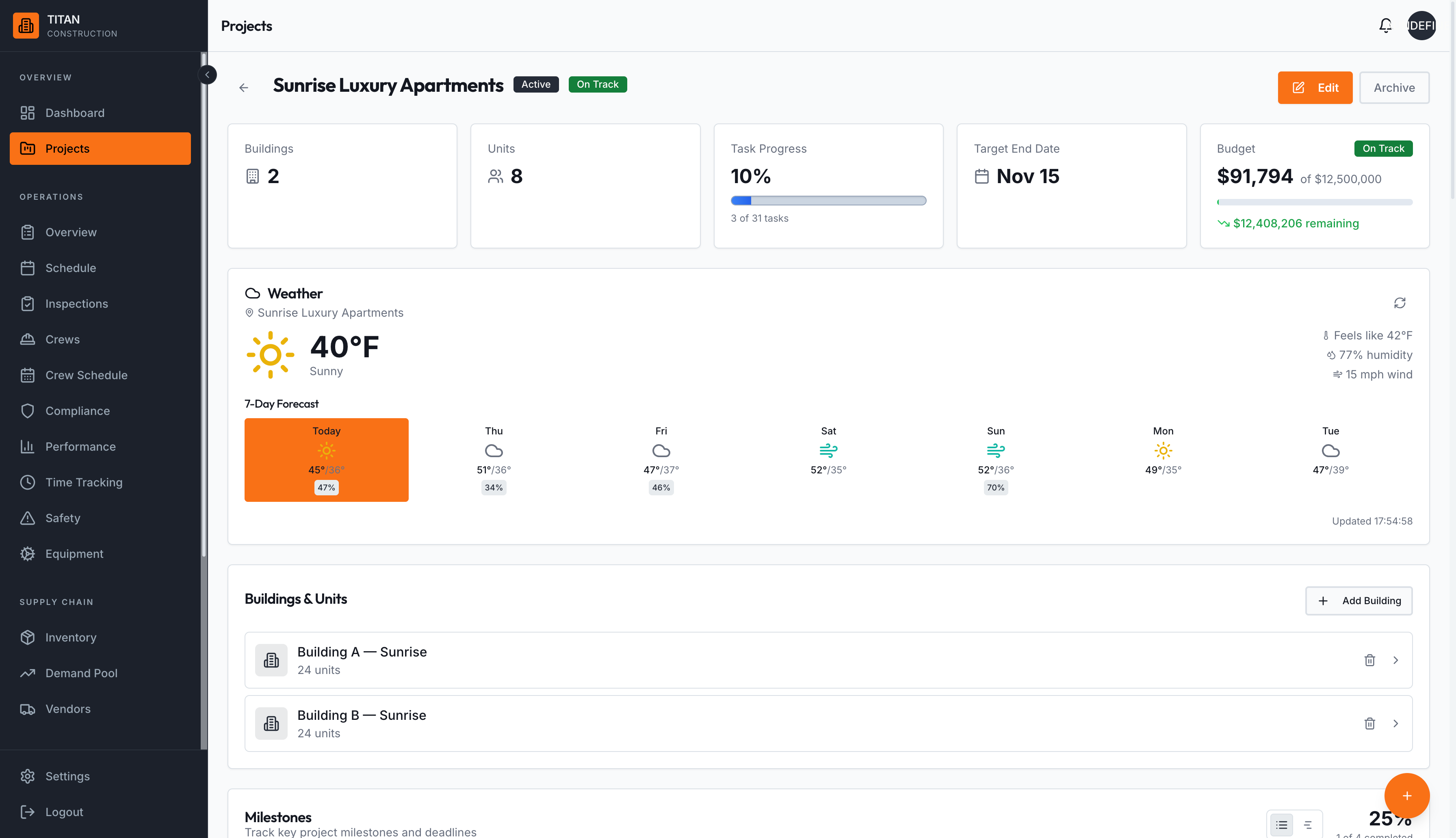The height and width of the screenshot is (838, 1456).
Task: Click the Compliance shield icon
Action: 28,411
